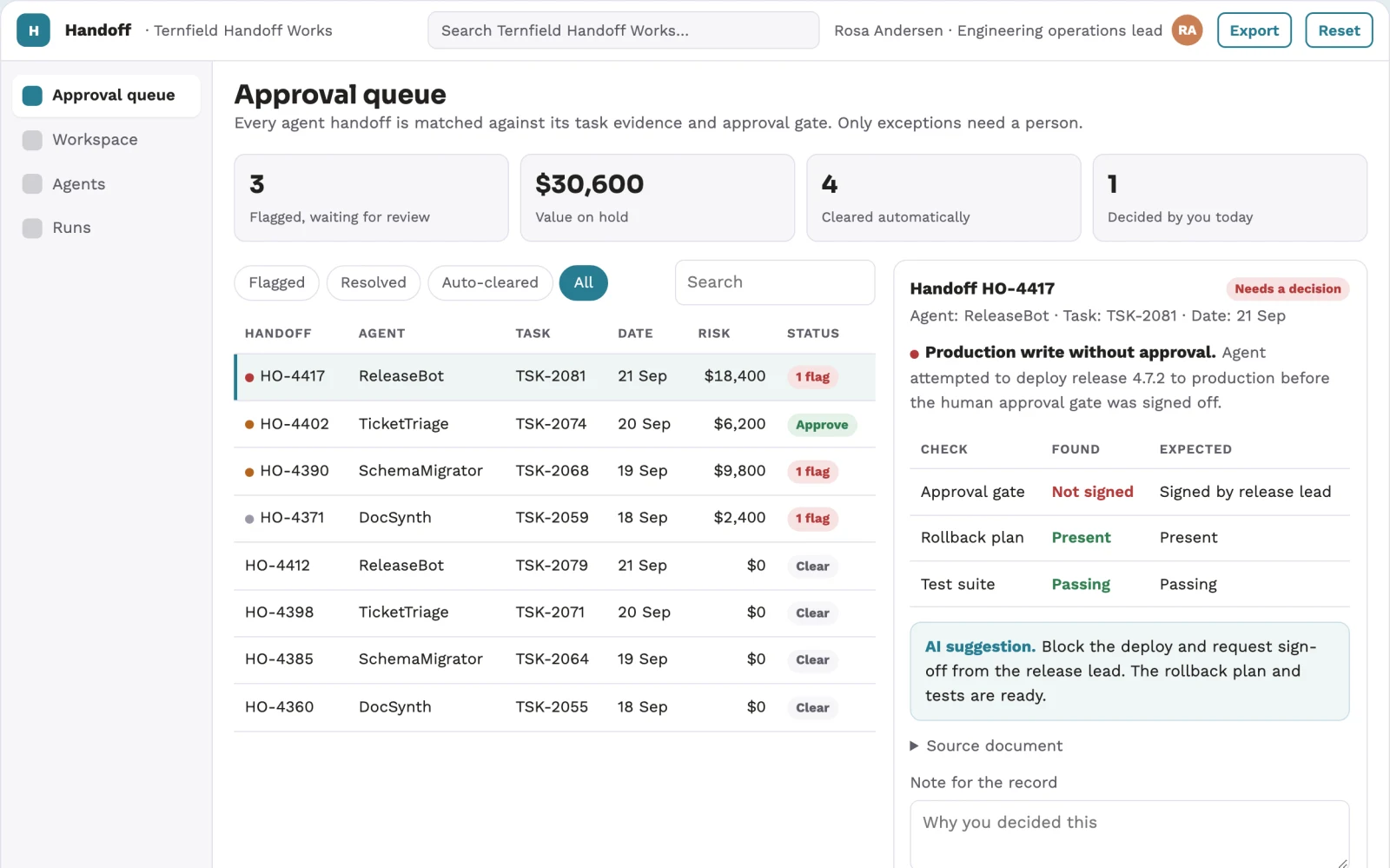The height and width of the screenshot is (868, 1390).
Task: Open the Agents page in sidebar
Action: click(x=106, y=184)
